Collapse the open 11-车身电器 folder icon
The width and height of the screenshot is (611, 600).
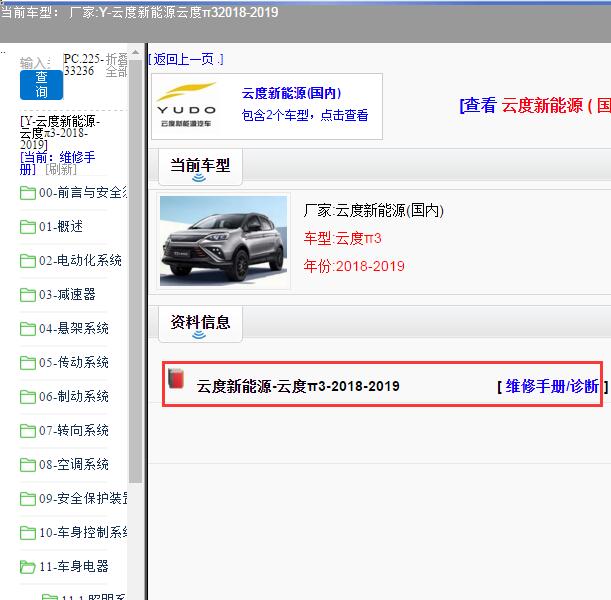(x=28, y=567)
